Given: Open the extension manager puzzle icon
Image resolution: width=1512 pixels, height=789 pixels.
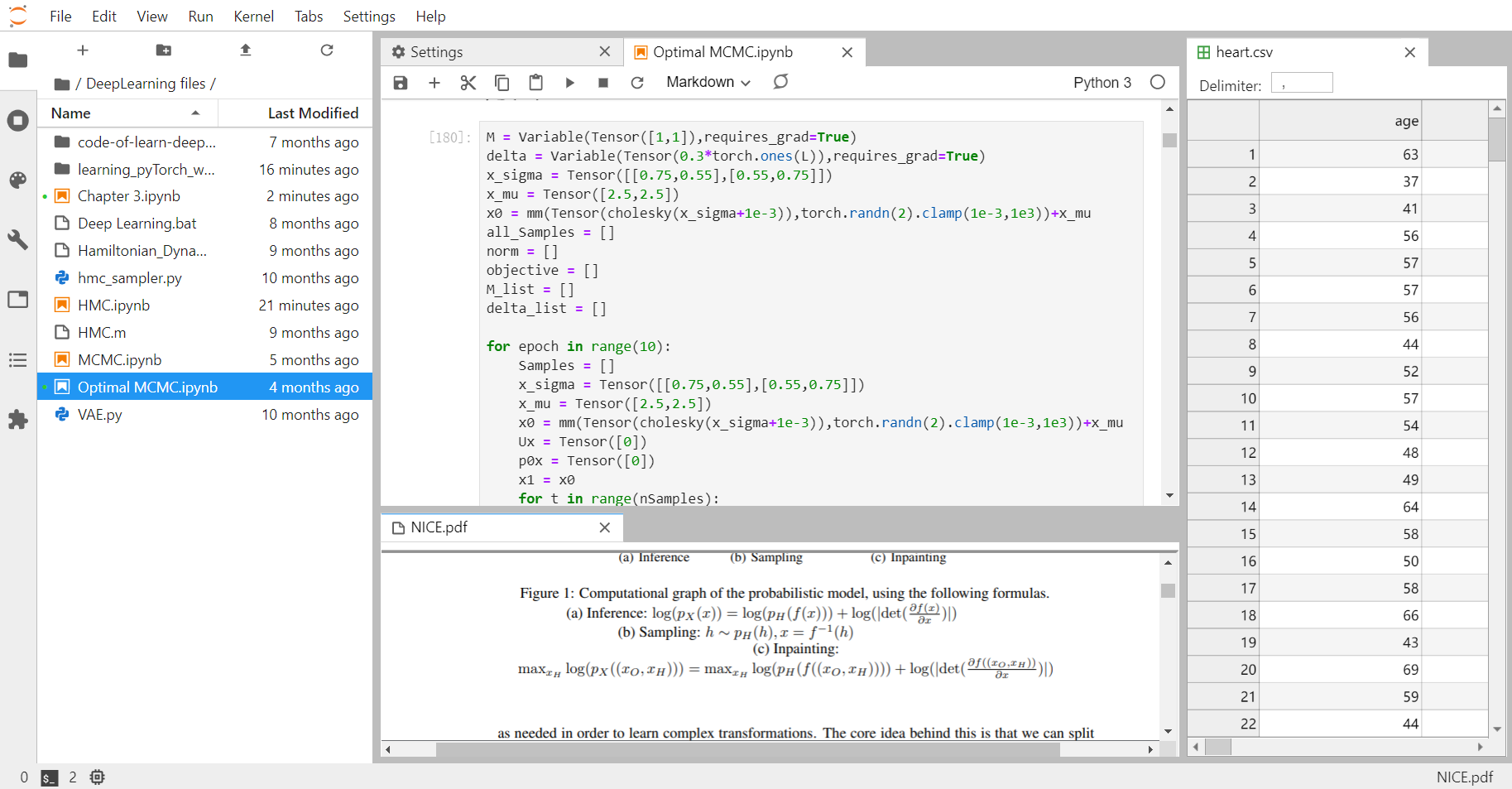Looking at the screenshot, I should click(18, 420).
